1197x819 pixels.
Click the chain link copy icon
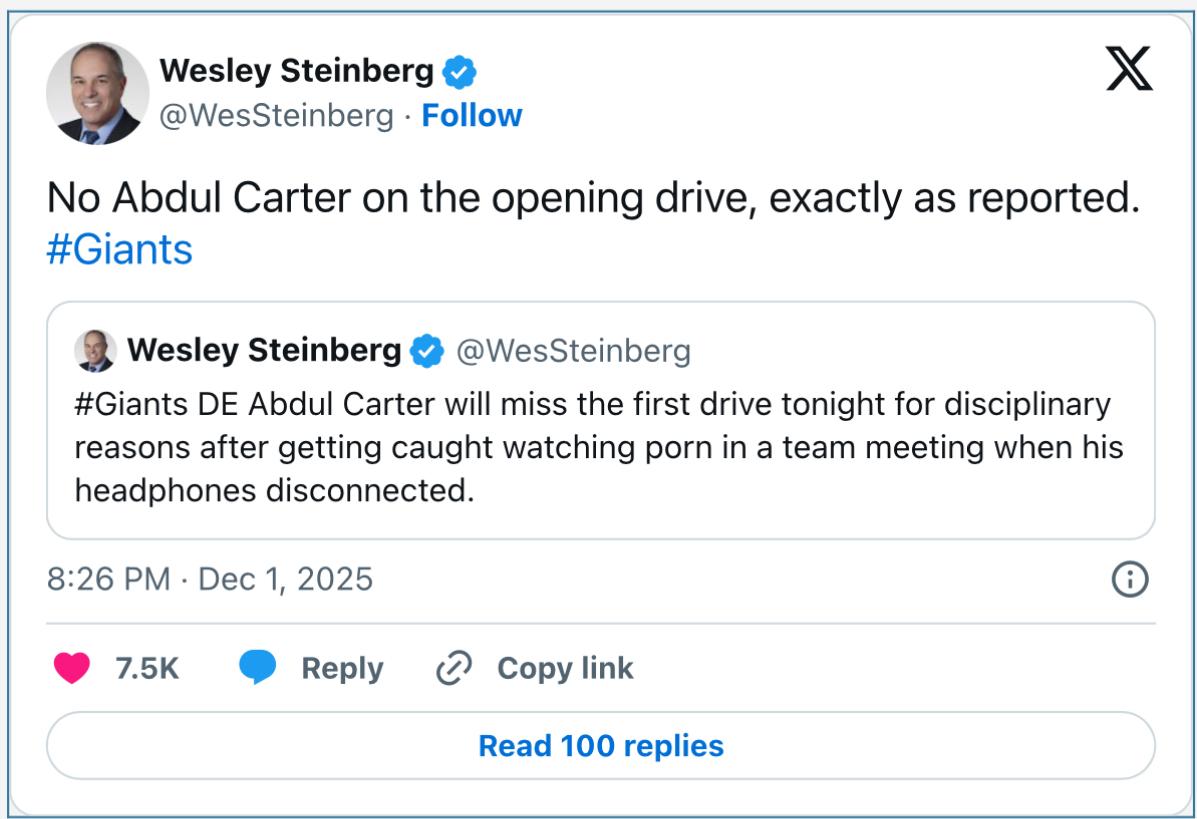(454, 668)
